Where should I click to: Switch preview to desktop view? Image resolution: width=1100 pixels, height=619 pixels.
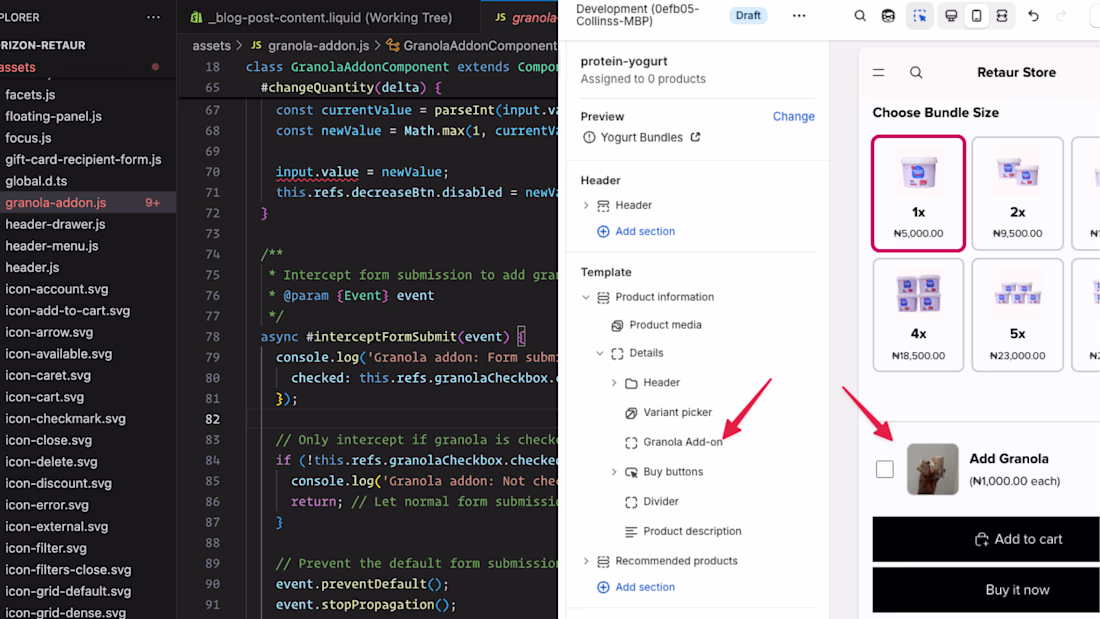click(x=951, y=16)
